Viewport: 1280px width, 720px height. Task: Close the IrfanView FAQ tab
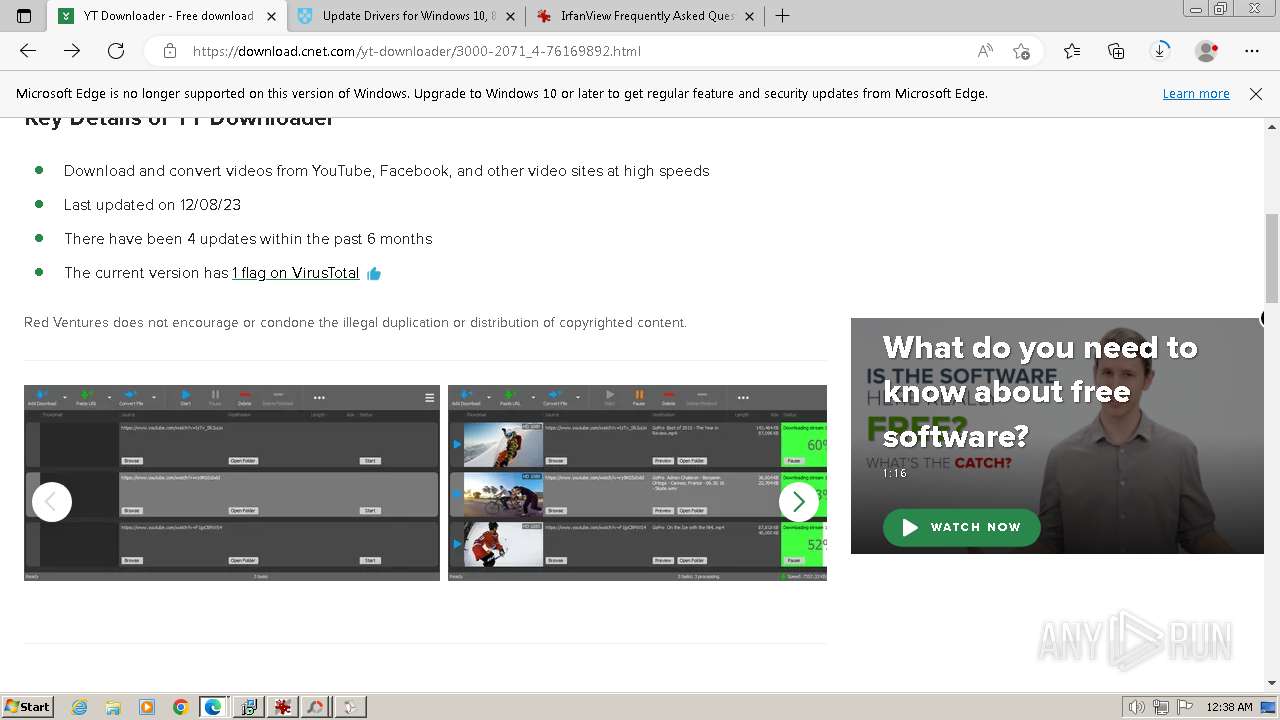(x=749, y=16)
